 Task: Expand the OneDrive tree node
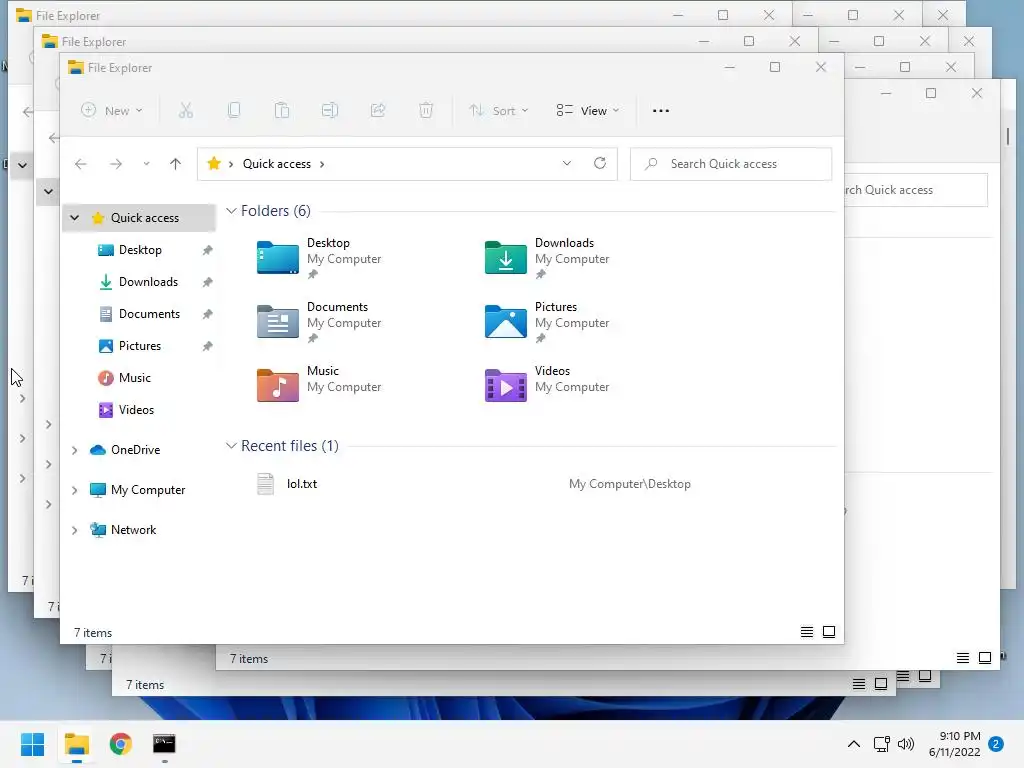click(x=74, y=450)
